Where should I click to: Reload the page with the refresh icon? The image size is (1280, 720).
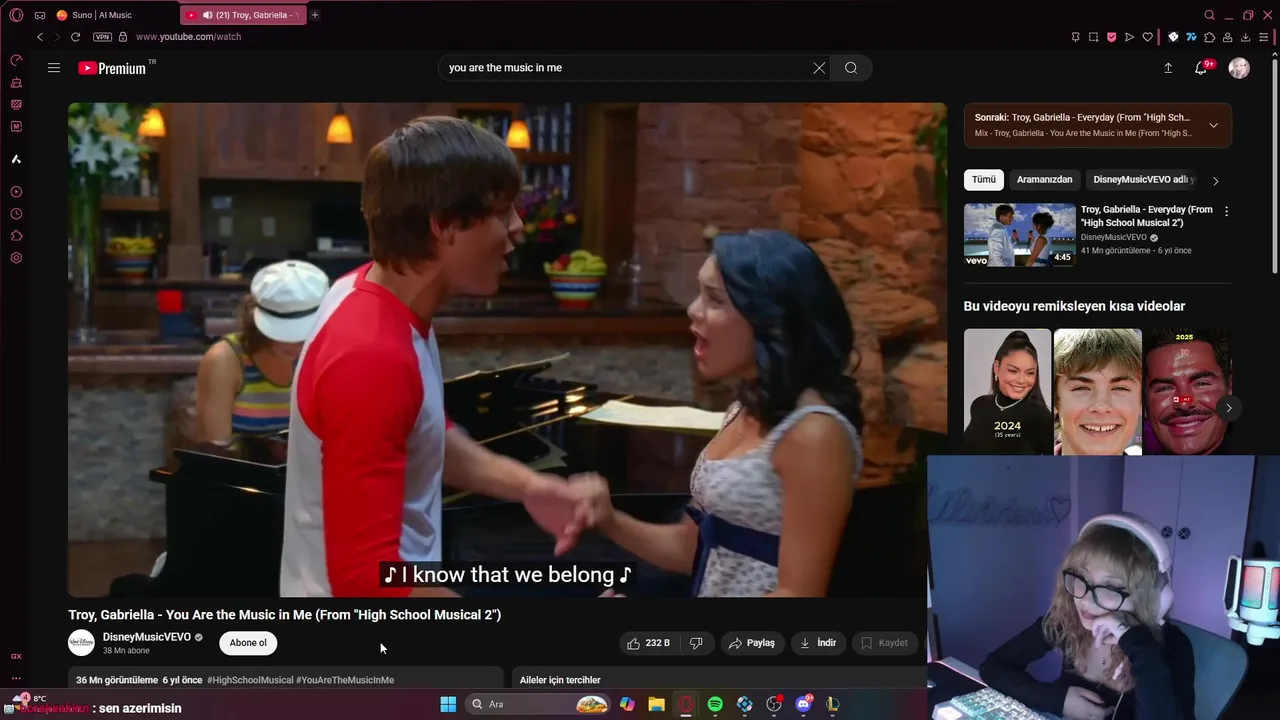point(75,37)
